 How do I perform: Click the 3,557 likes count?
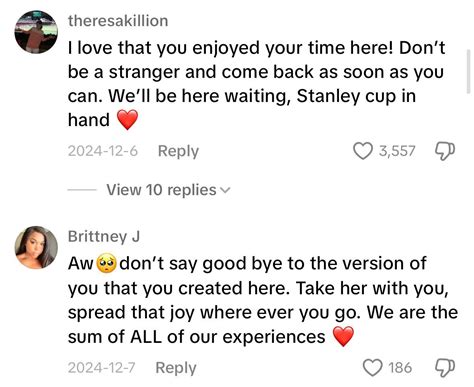(x=397, y=151)
